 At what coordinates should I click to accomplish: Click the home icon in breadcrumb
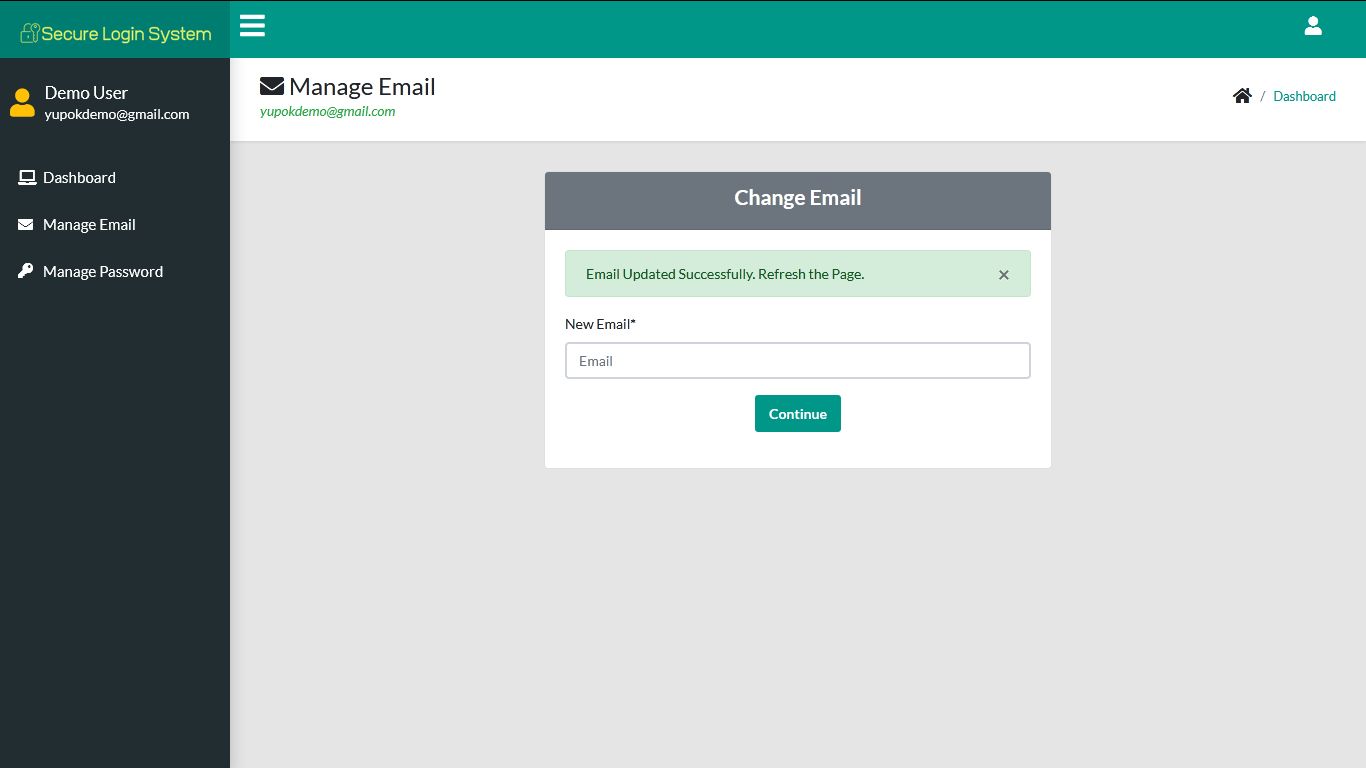[1242, 95]
